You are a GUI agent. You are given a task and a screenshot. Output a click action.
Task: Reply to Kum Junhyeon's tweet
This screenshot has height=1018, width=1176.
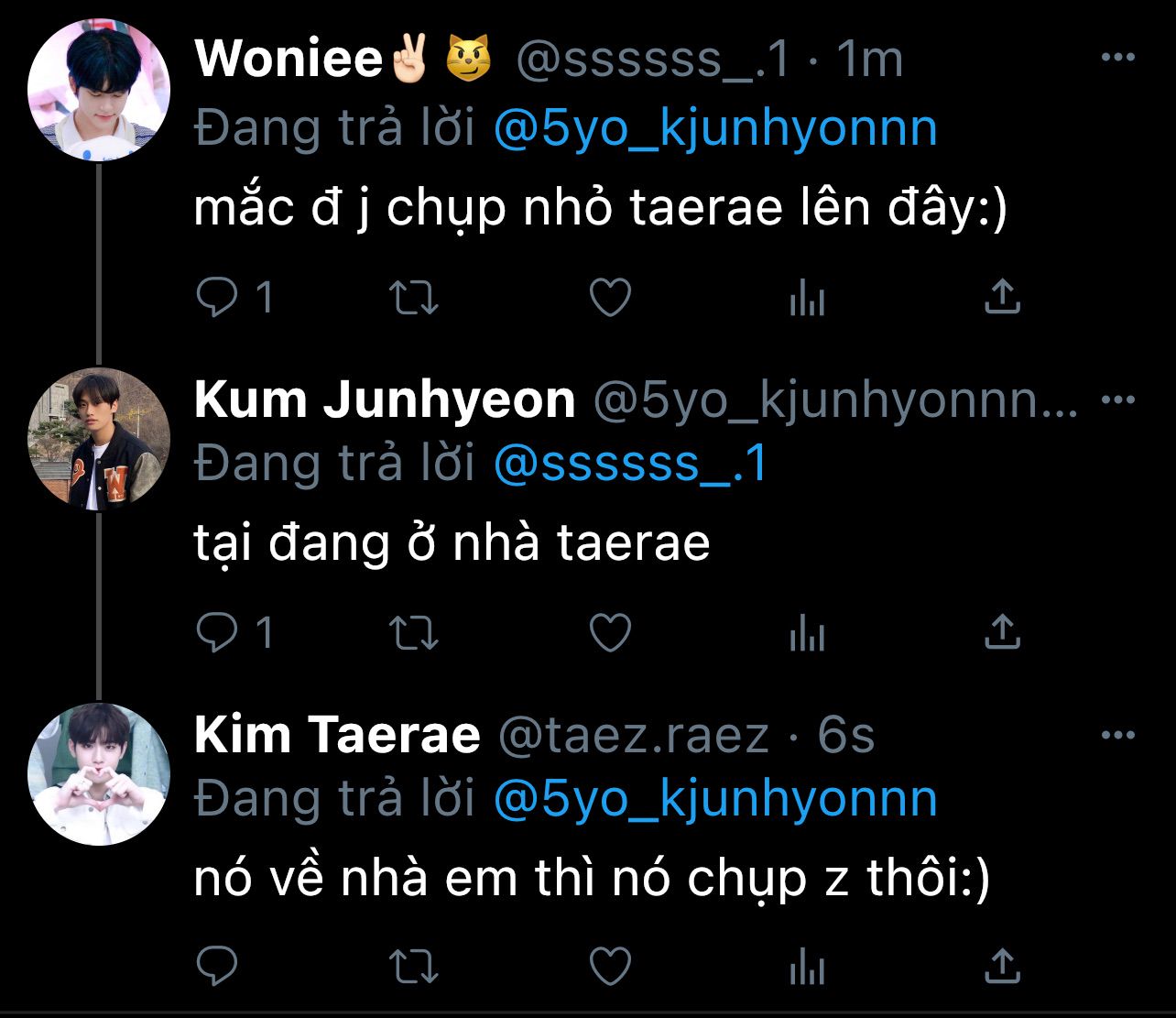point(218,631)
